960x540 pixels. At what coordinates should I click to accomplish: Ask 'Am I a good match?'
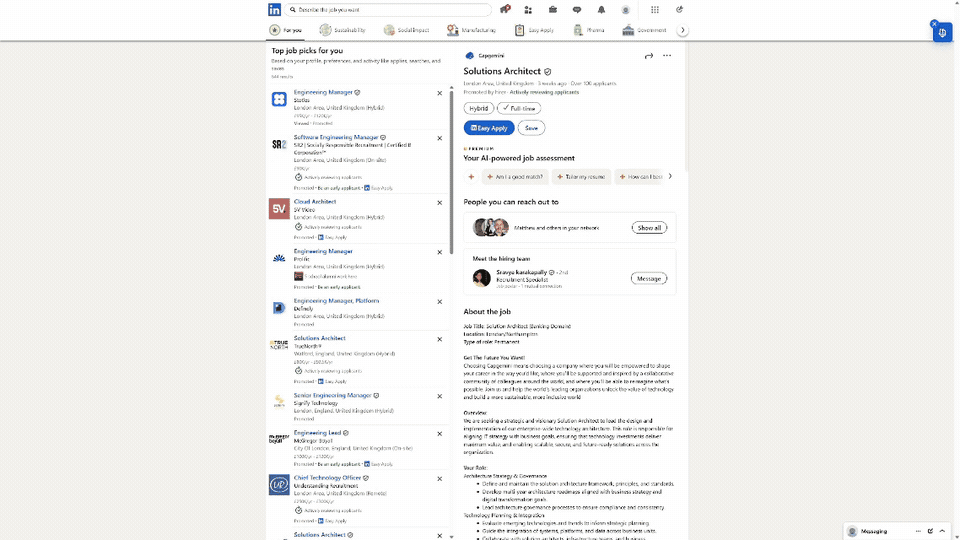click(515, 176)
